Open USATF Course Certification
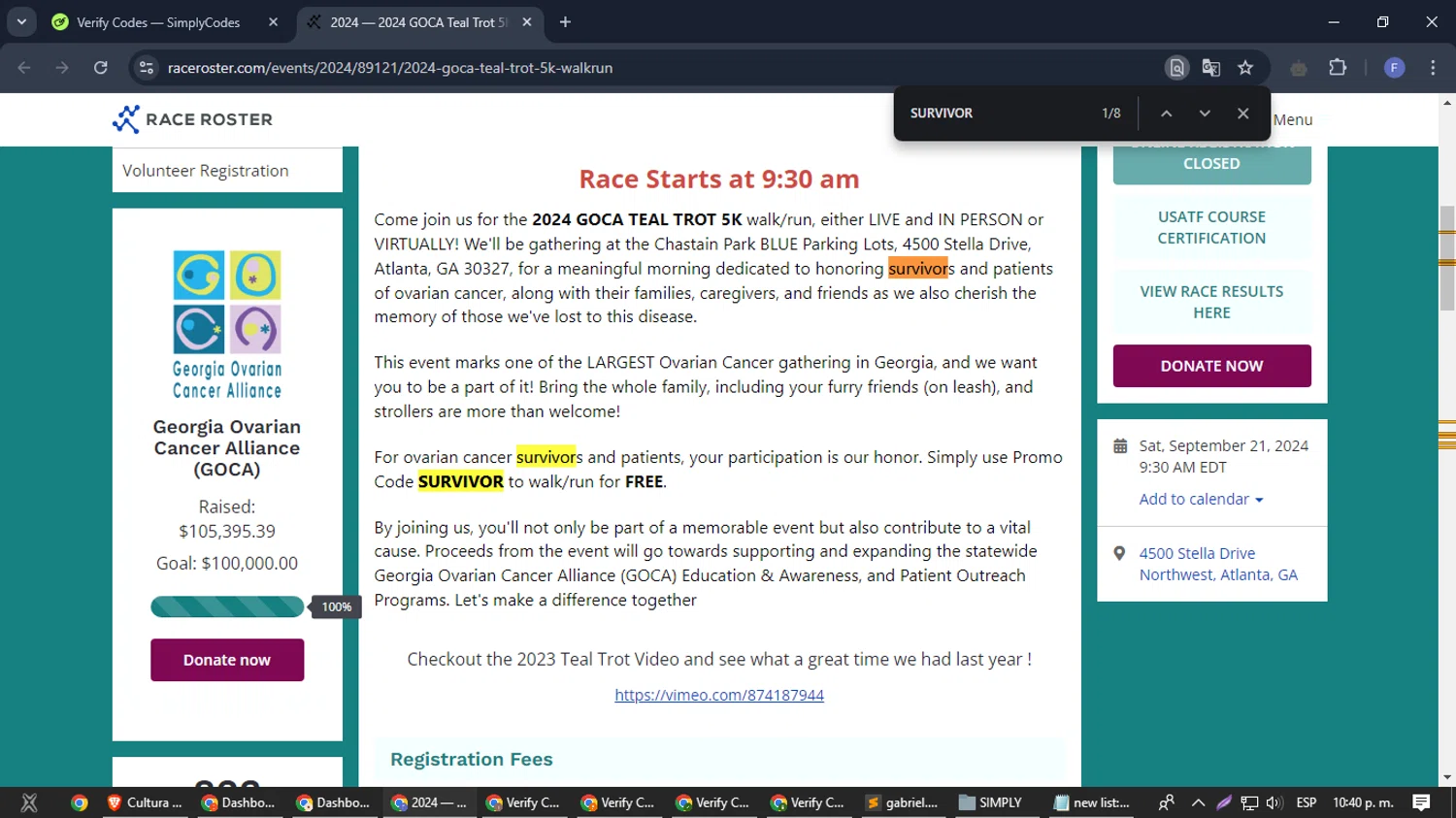Image resolution: width=1456 pixels, height=818 pixels. click(x=1211, y=227)
